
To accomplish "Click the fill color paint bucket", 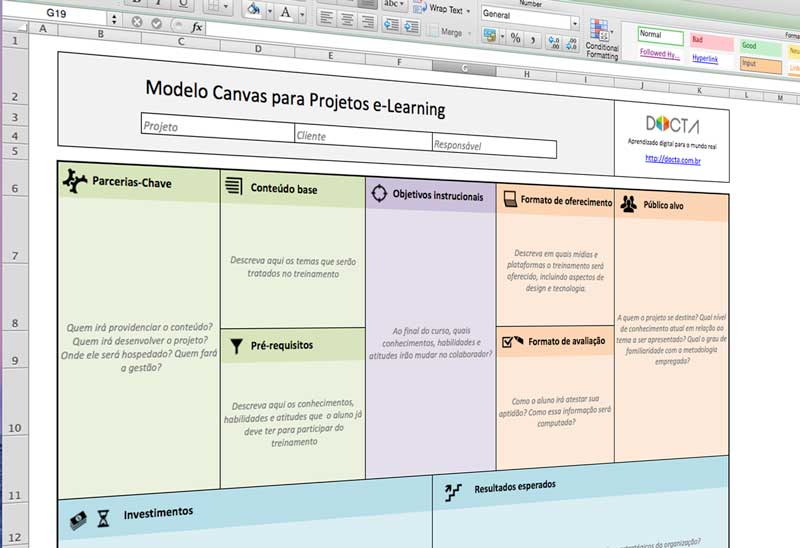I will coord(253,11).
